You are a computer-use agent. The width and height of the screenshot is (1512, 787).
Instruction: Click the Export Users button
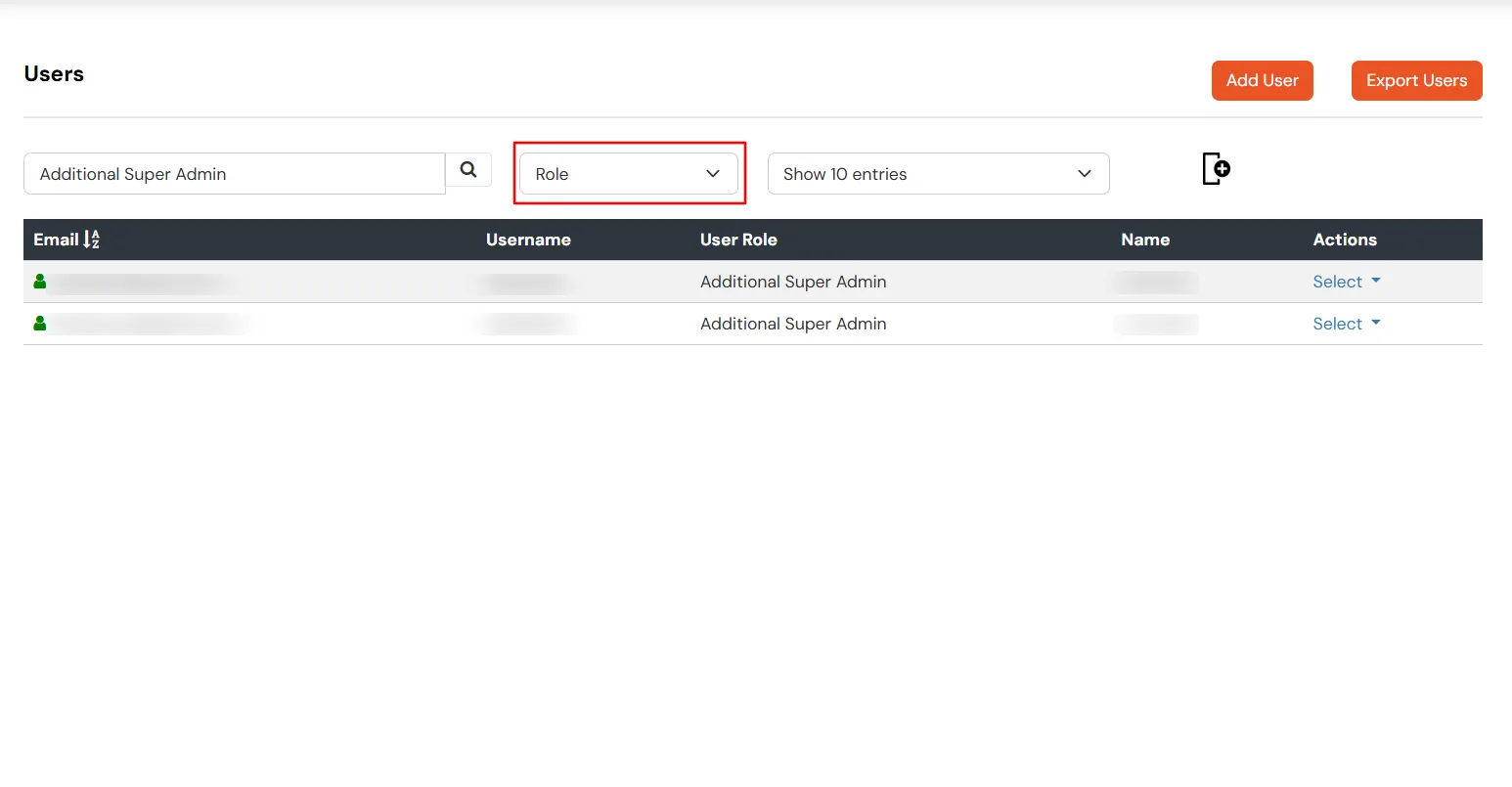1417,80
